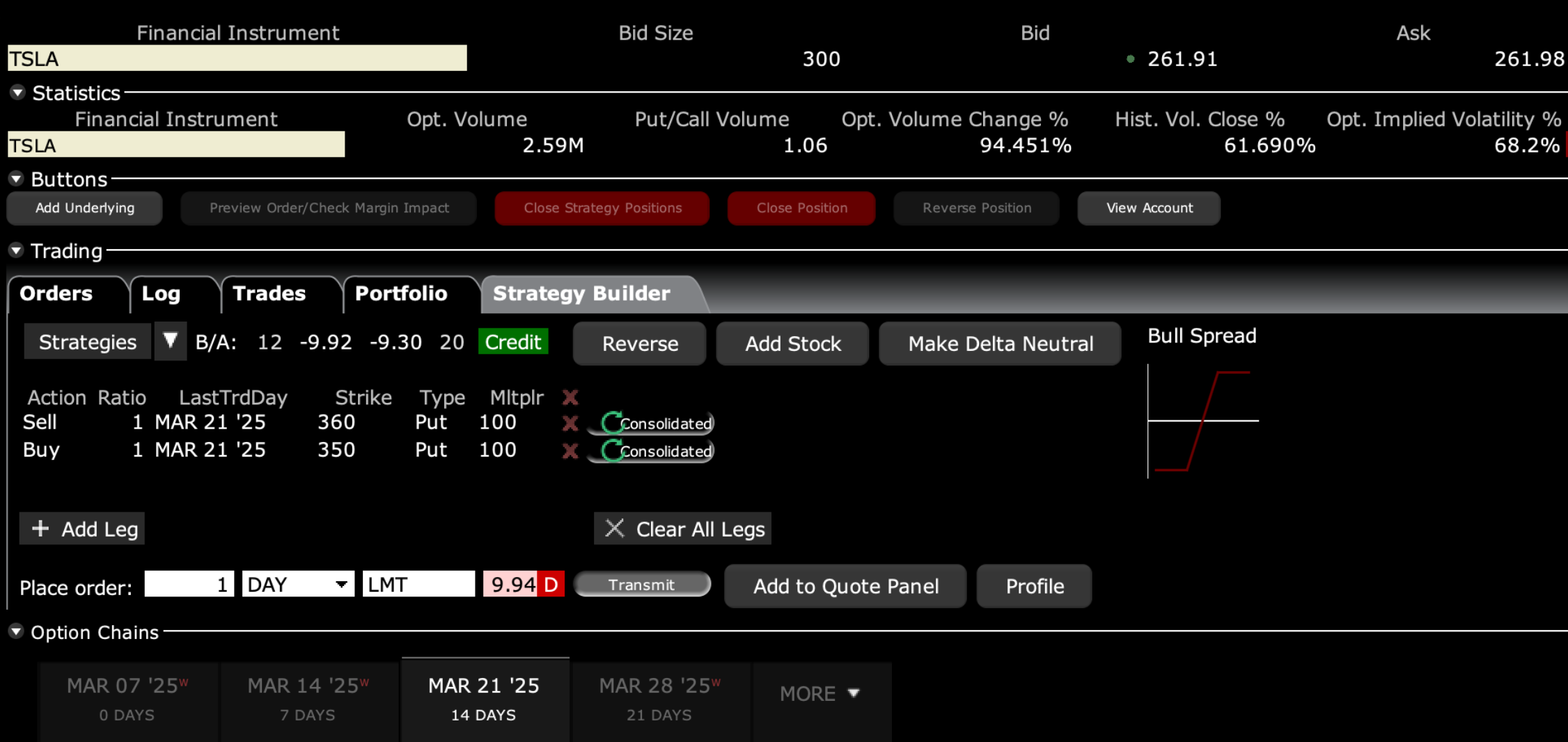
Task: Toggle the red D price flag
Action: click(551, 585)
